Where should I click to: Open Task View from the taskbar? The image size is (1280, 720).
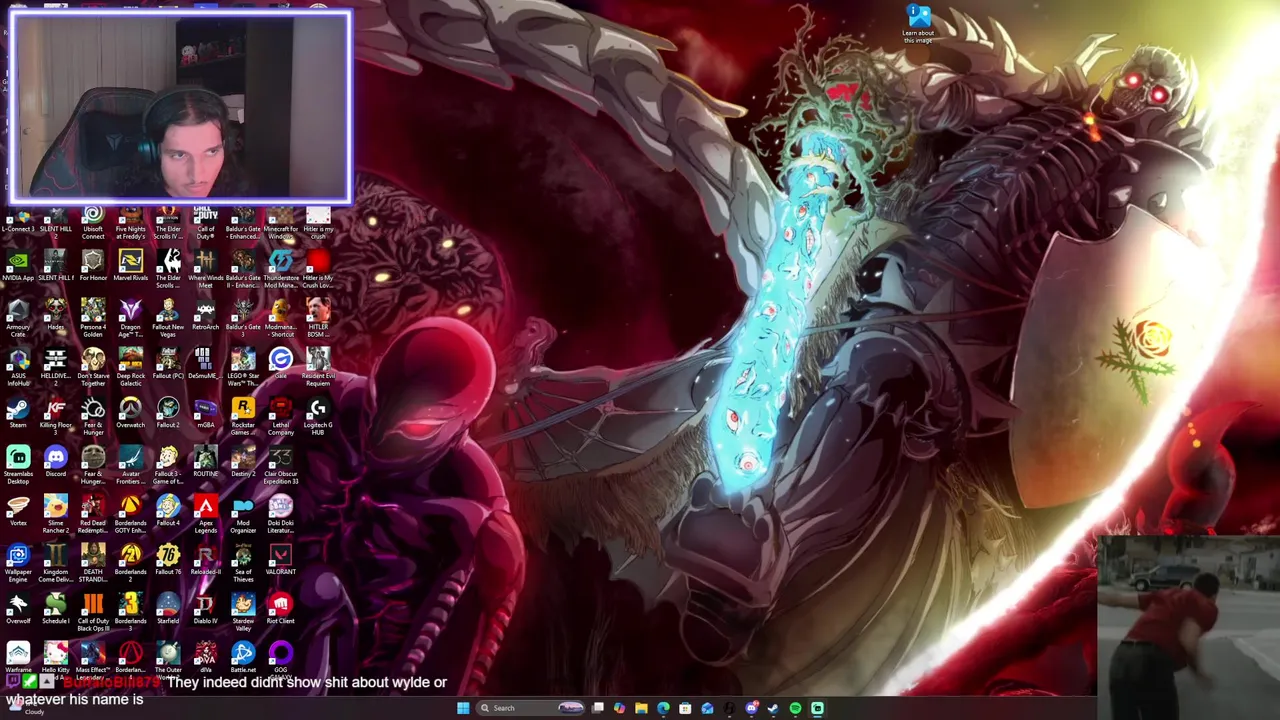[x=598, y=708]
